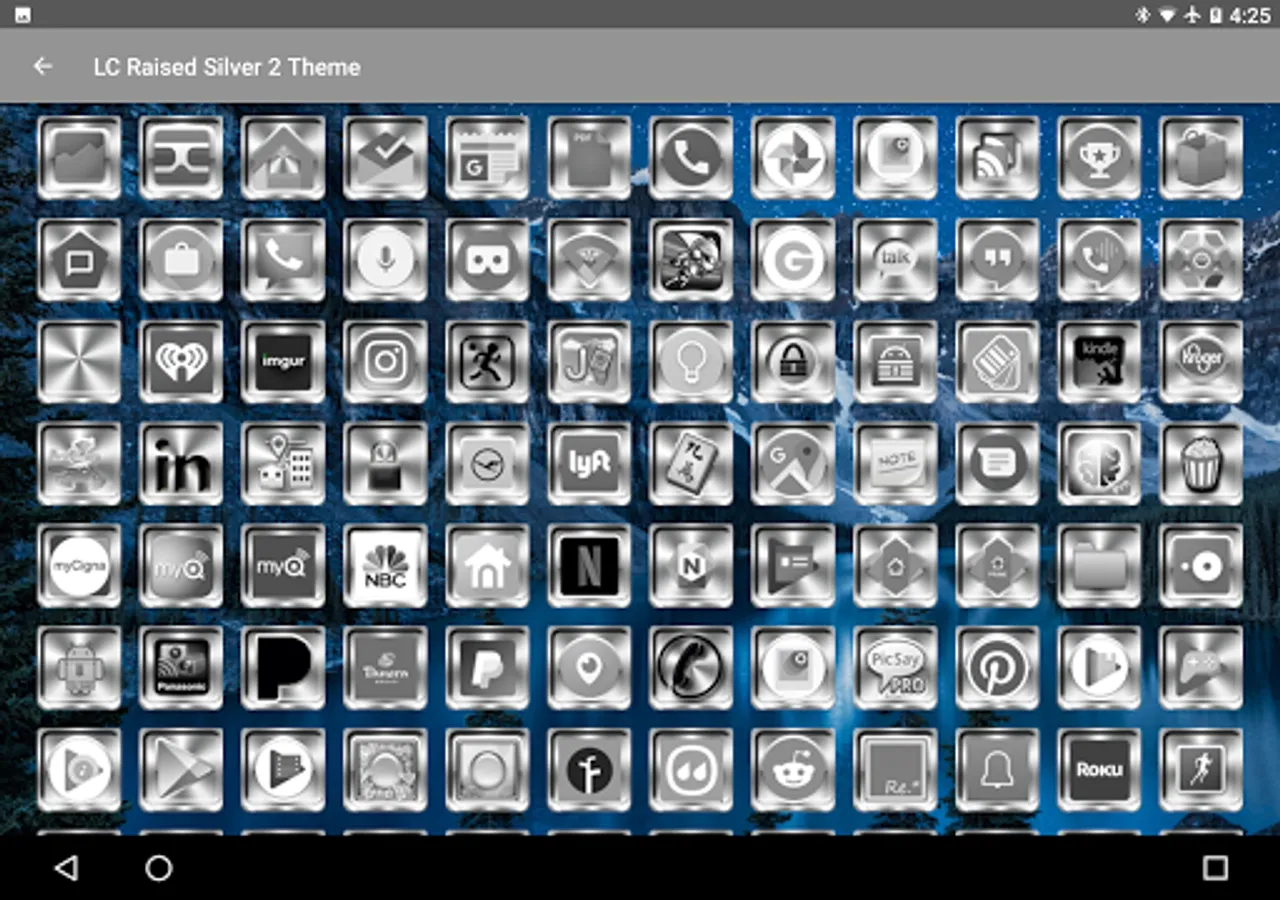
Task: Select the Google Photos pinwheel icon
Action: click(793, 157)
